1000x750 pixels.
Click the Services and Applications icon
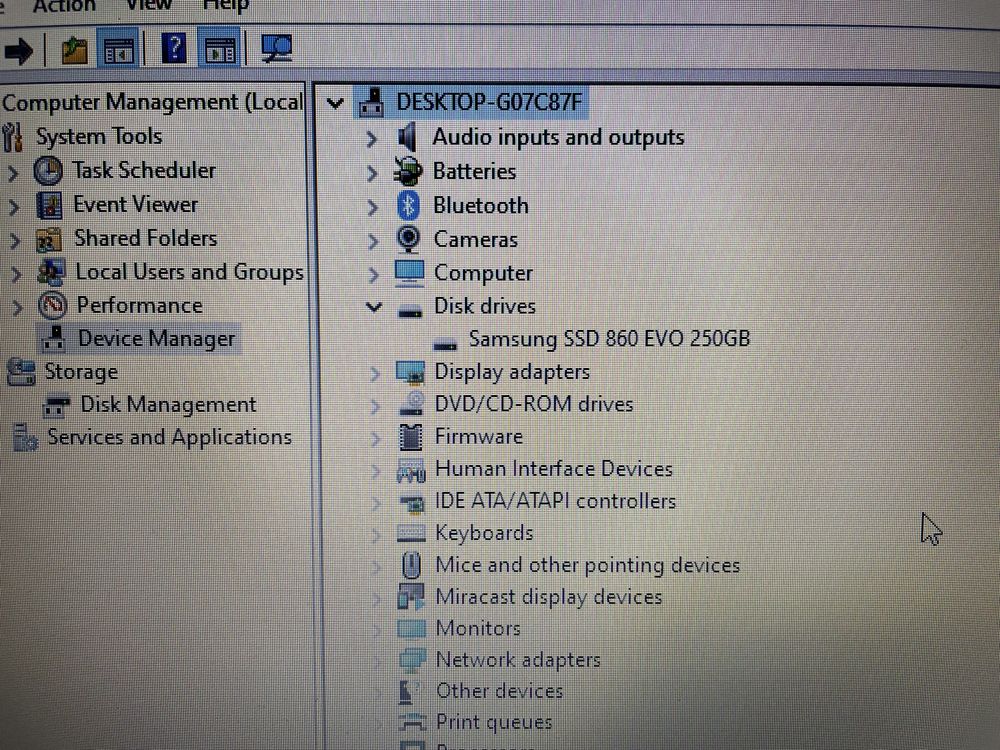pyautogui.click(x=25, y=438)
